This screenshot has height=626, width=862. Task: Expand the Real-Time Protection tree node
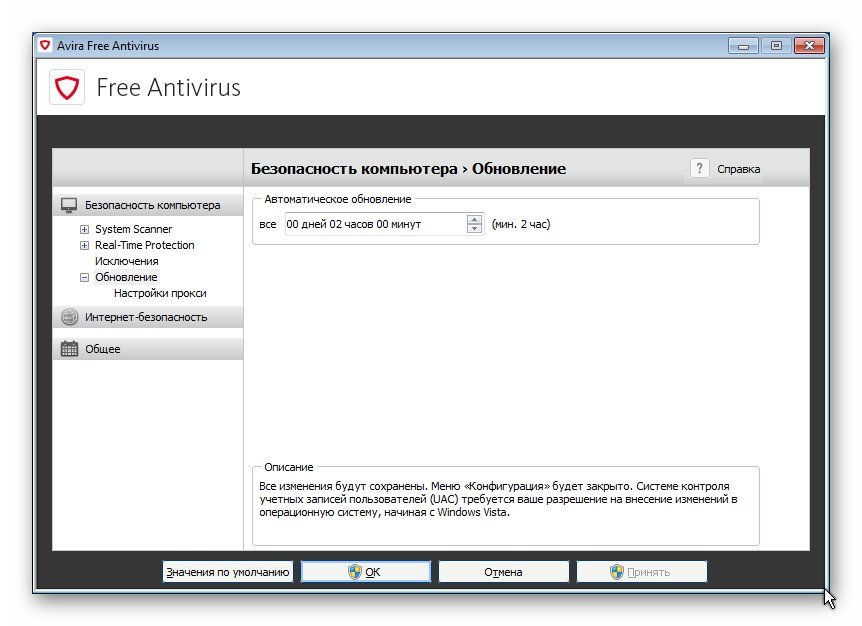pos(84,245)
